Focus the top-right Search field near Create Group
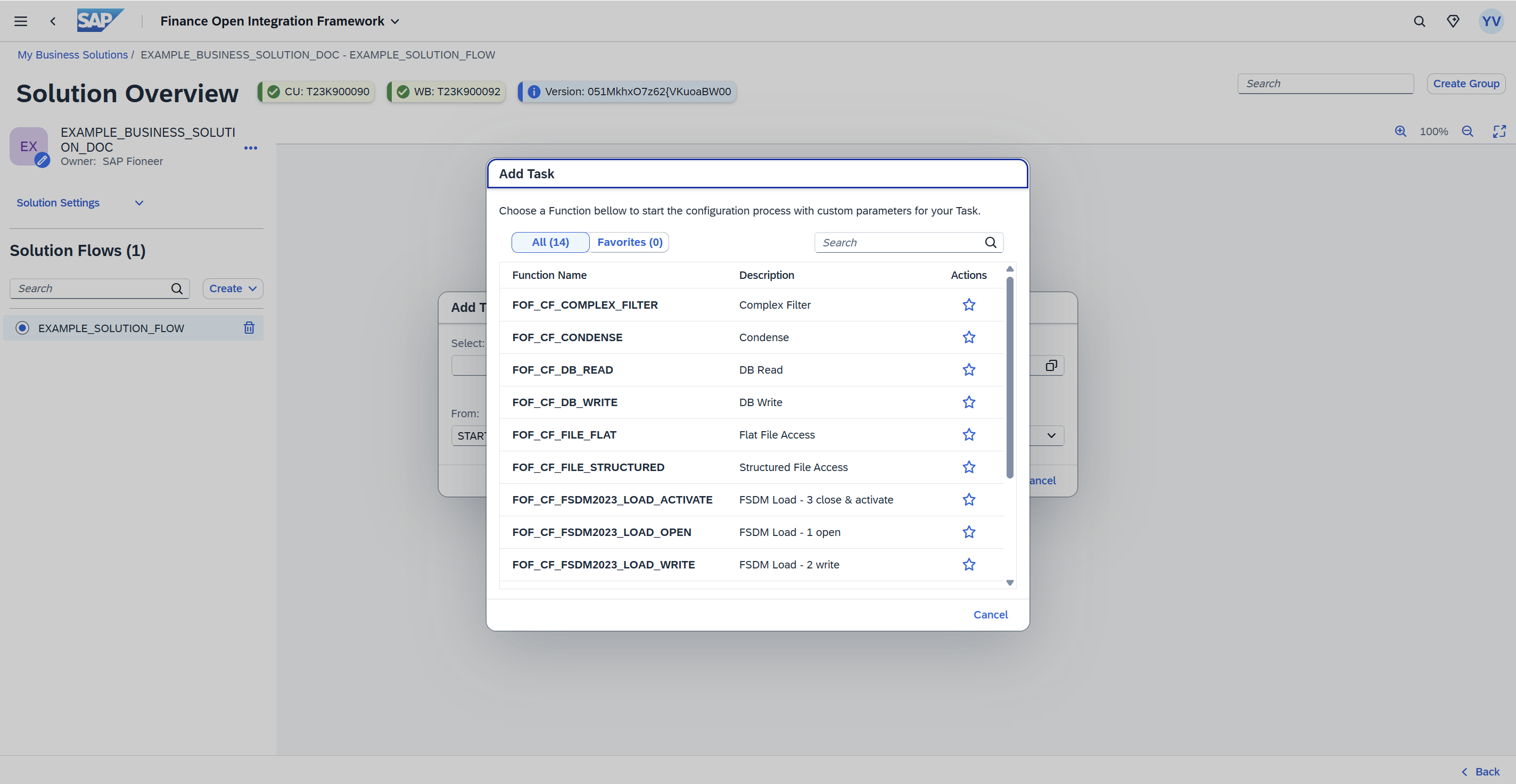1516x784 pixels. tap(1325, 84)
